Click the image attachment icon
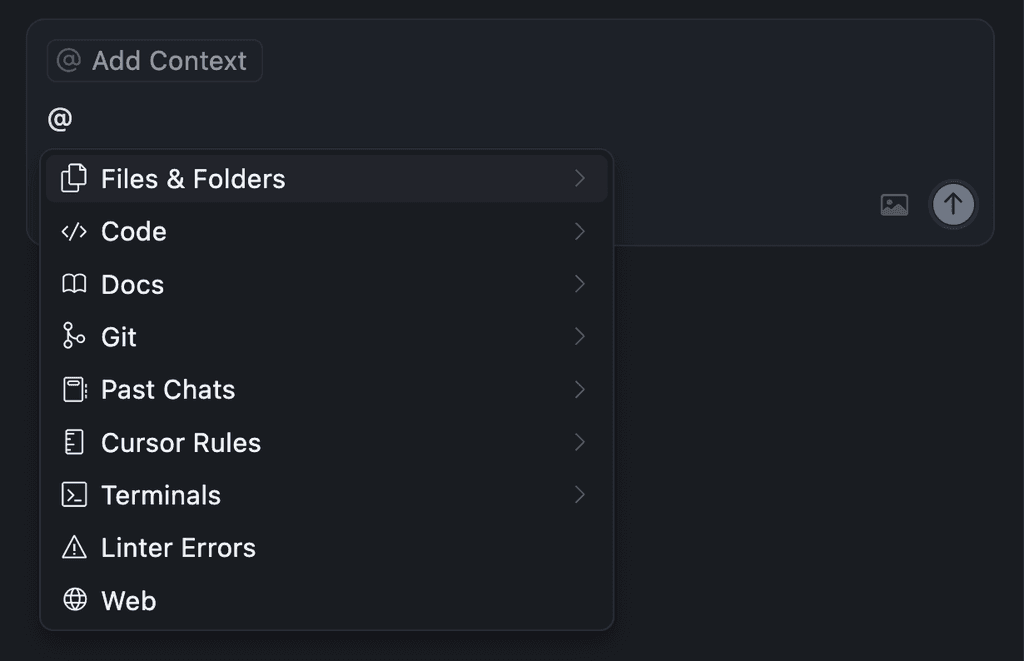 [x=894, y=204]
